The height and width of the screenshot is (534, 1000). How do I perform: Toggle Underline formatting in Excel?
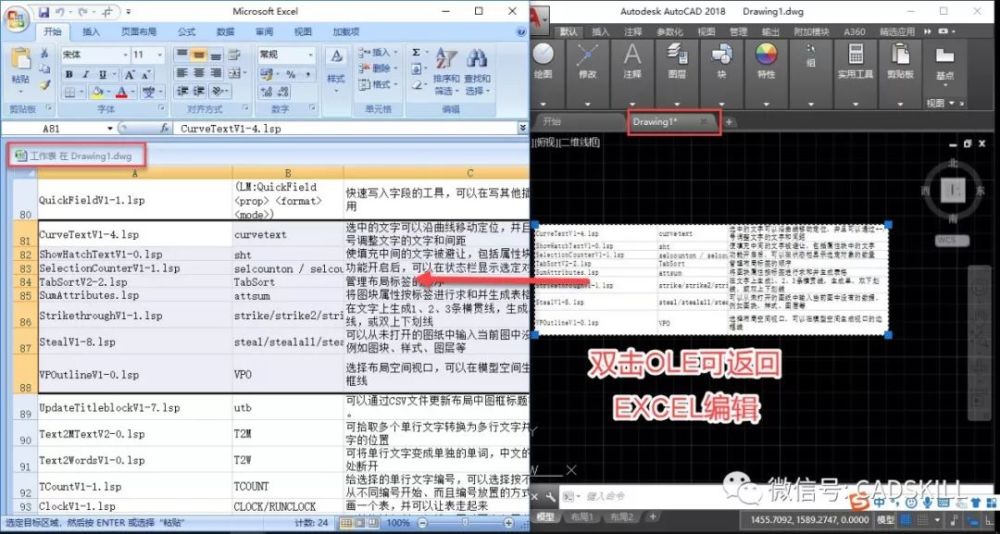point(102,74)
